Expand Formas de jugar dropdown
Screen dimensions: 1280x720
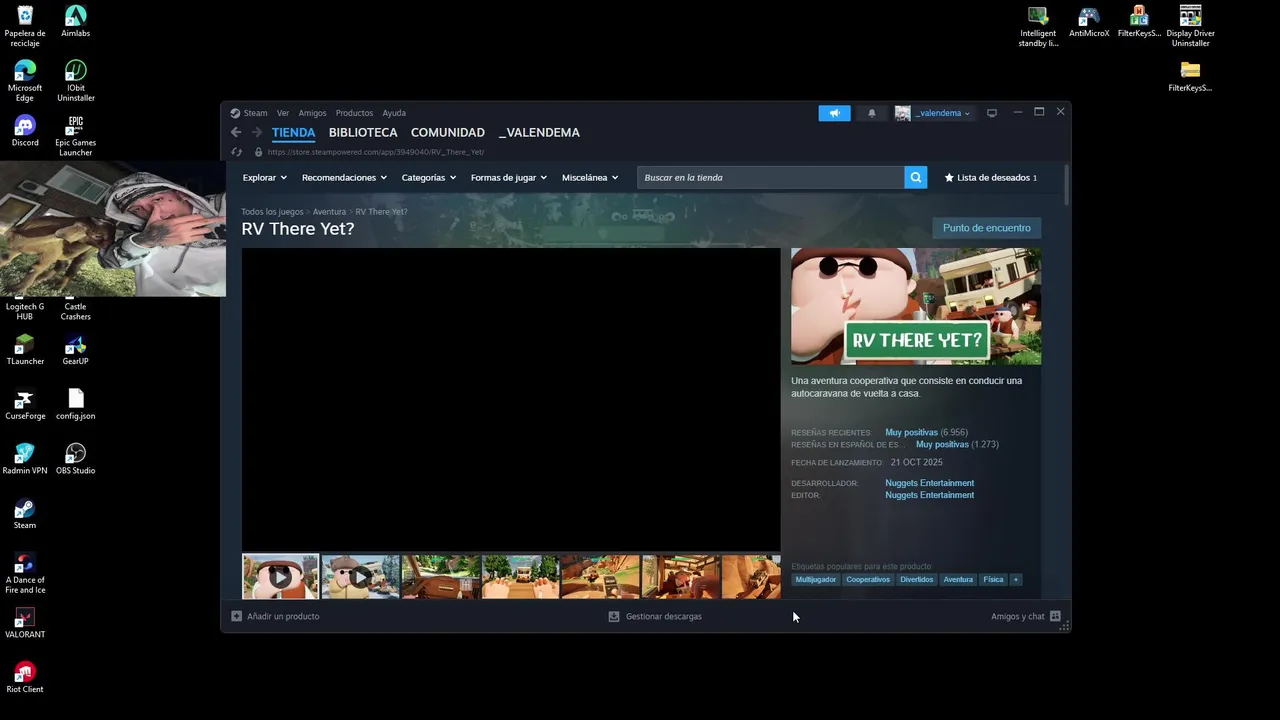click(x=509, y=177)
